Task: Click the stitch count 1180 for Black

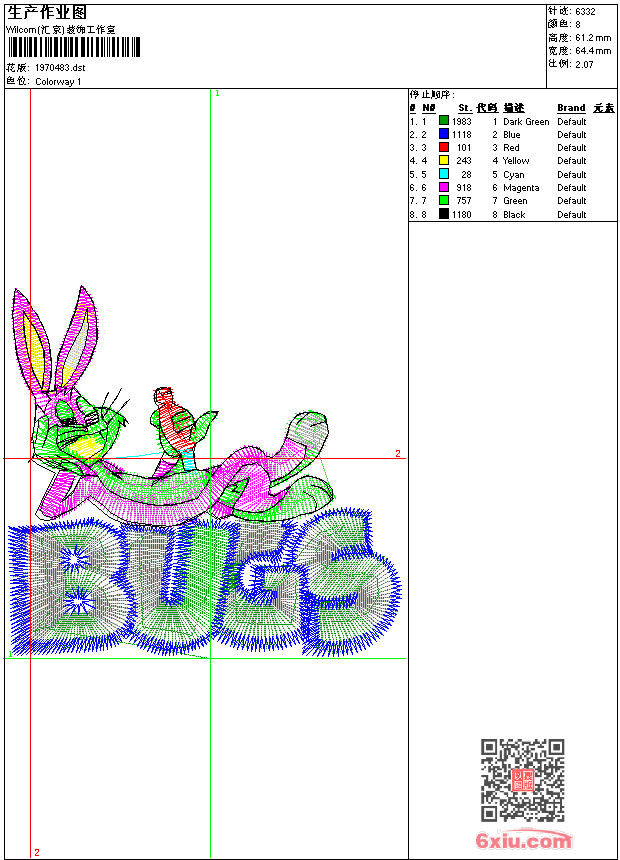Action: point(461,214)
